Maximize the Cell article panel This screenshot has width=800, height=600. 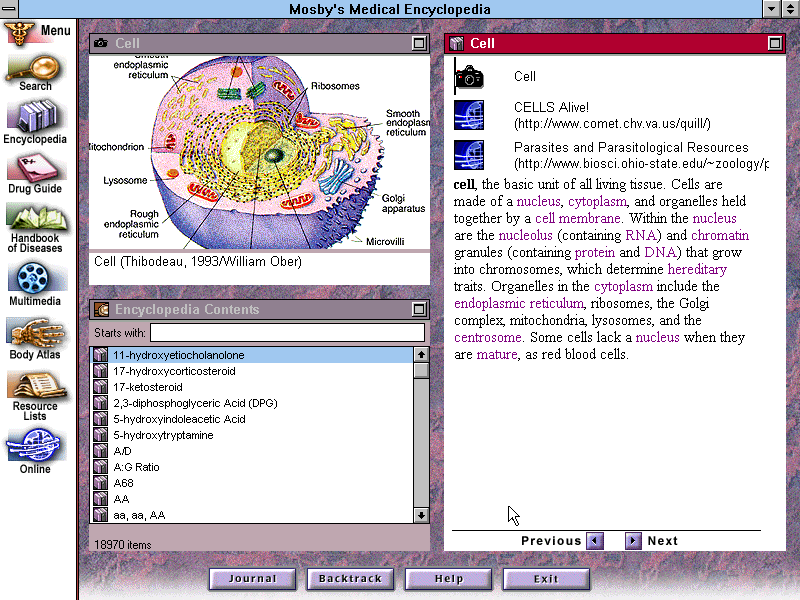tap(774, 43)
